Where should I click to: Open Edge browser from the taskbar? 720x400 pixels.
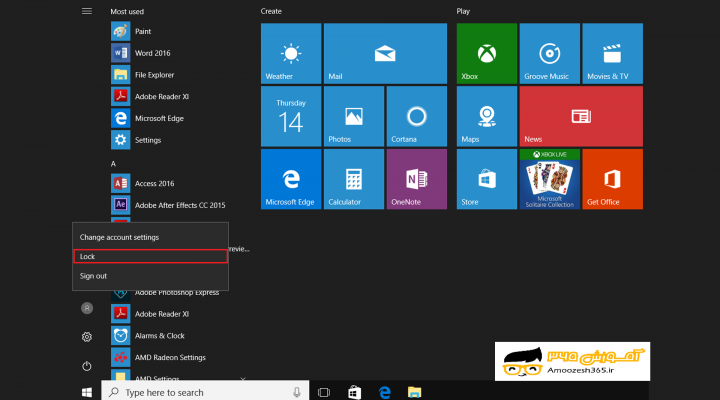click(384, 392)
